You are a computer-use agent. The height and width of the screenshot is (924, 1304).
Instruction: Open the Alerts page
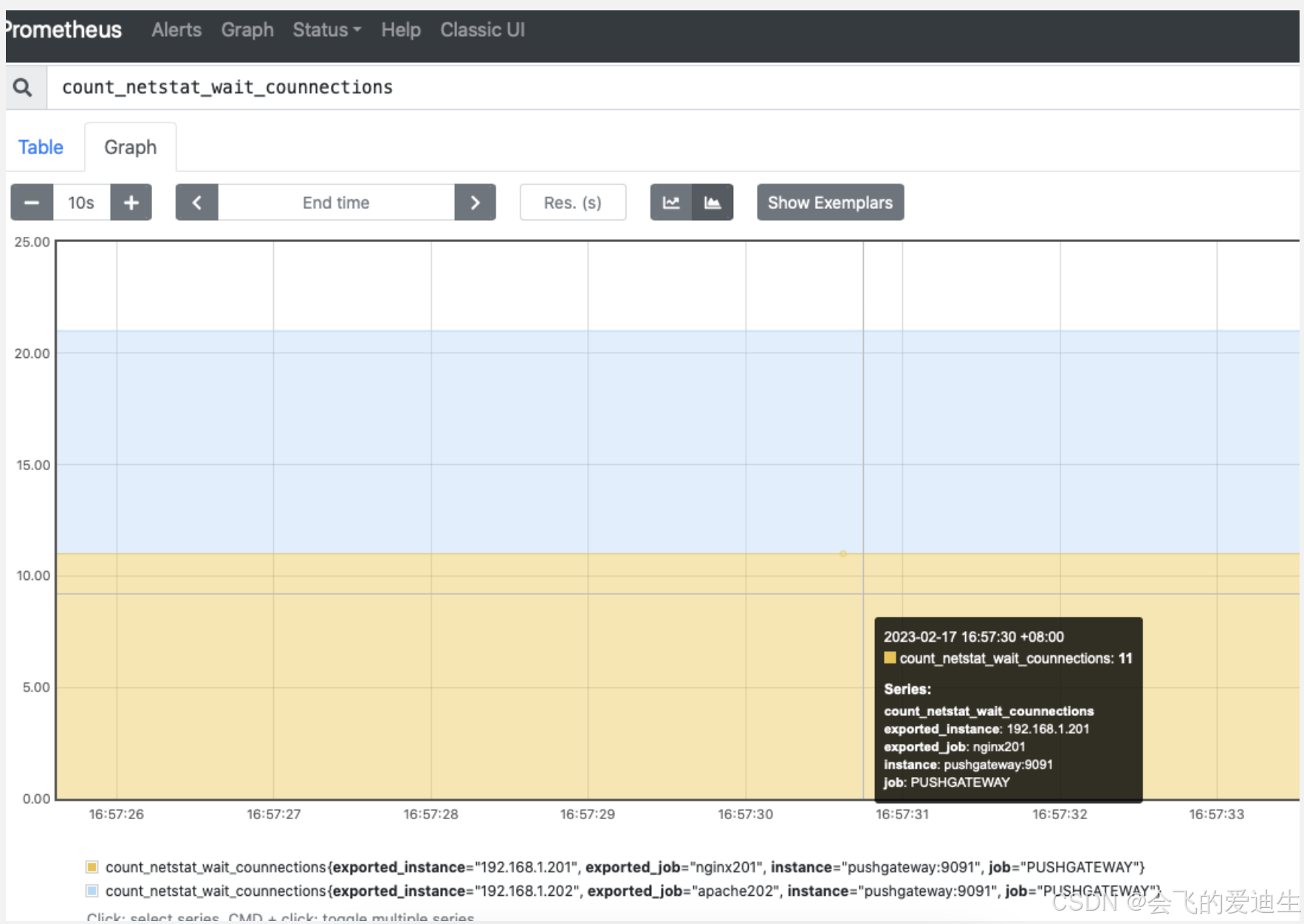[x=176, y=30]
